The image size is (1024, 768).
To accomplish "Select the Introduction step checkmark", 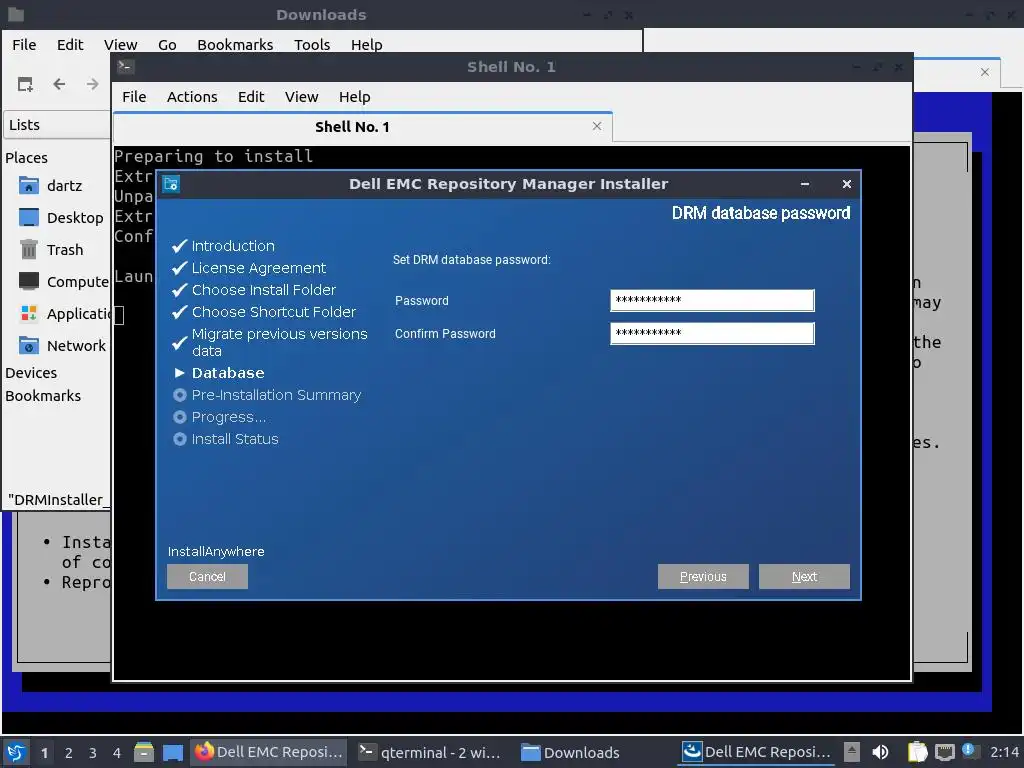I will [x=180, y=246].
